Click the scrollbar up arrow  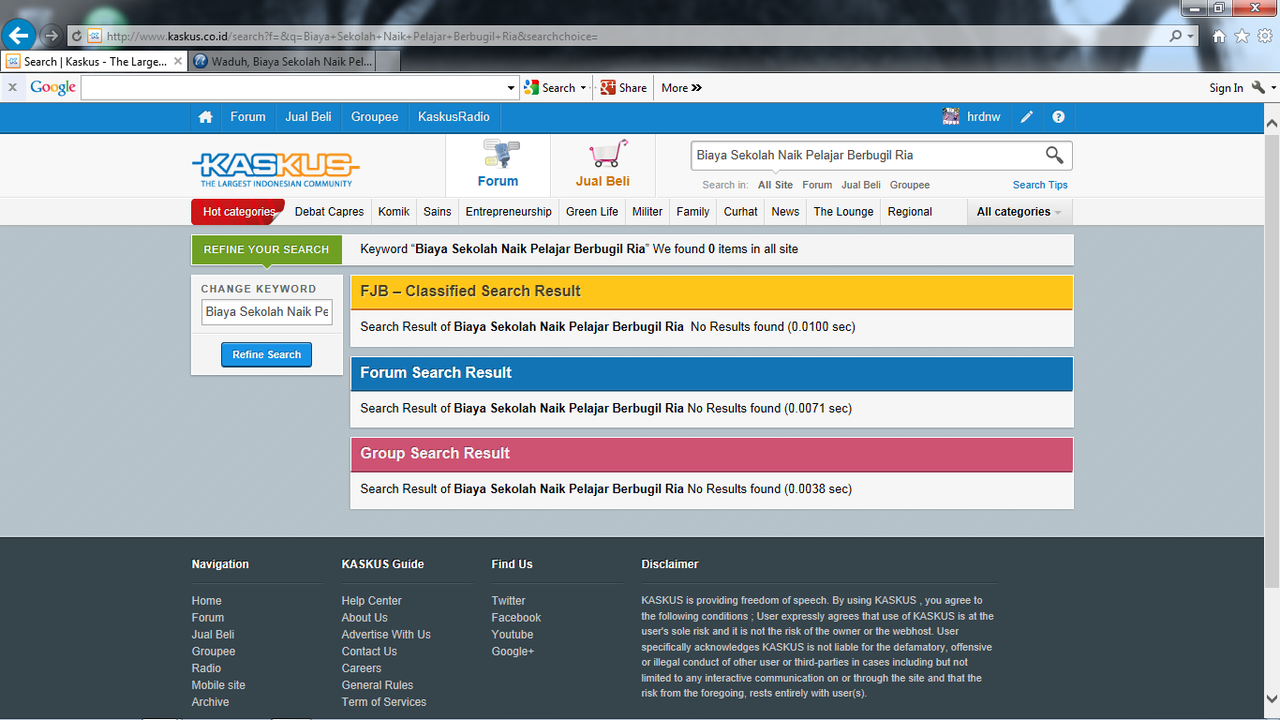click(x=1272, y=122)
